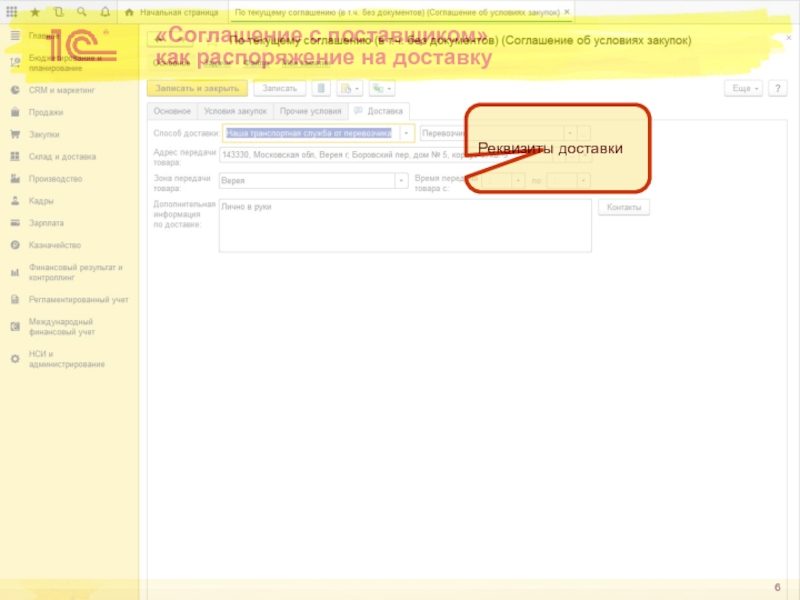Click the Контакты button
The image size is (800, 600).
click(623, 207)
